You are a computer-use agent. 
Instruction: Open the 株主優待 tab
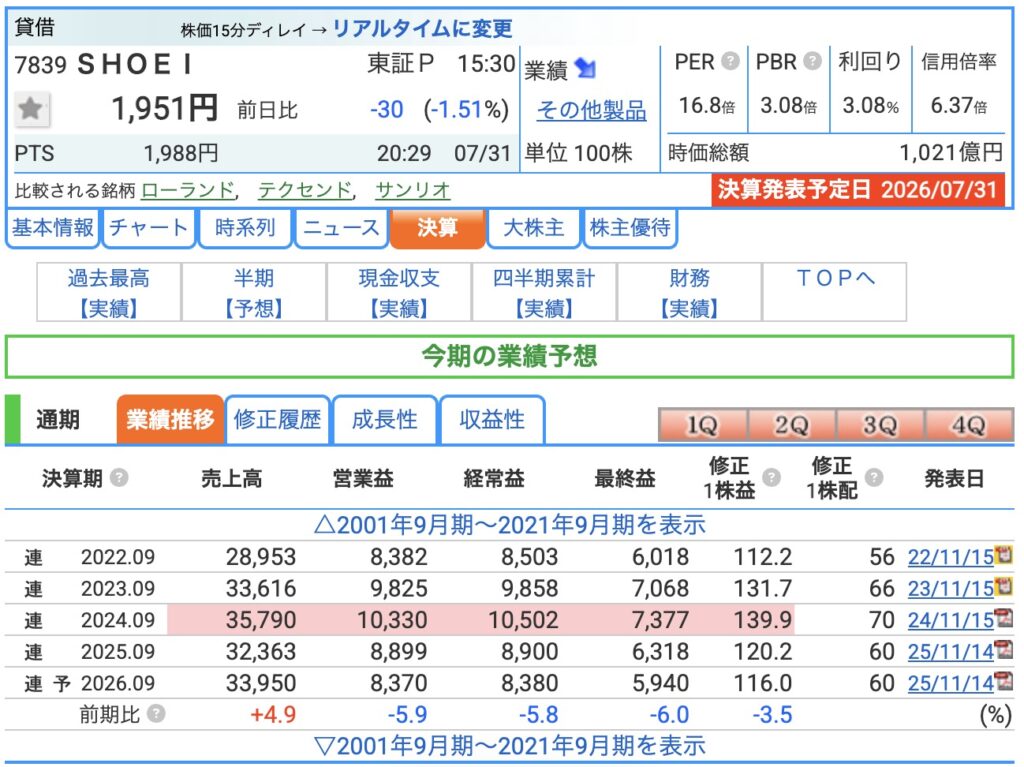(x=630, y=228)
